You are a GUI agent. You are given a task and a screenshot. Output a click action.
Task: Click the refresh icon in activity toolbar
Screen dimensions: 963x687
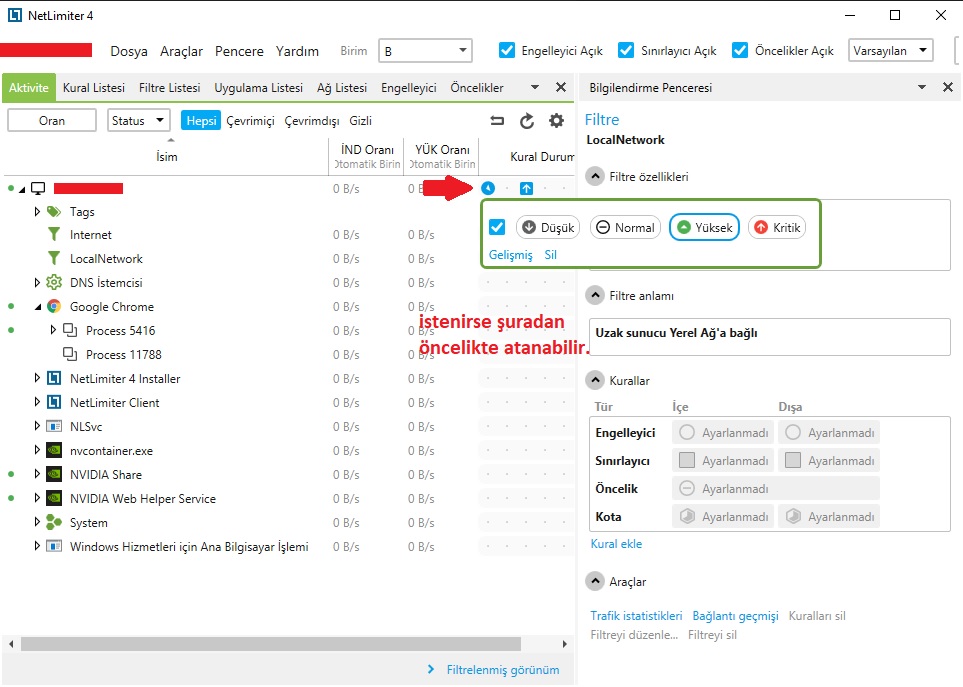pyautogui.click(x=526, y=121)
